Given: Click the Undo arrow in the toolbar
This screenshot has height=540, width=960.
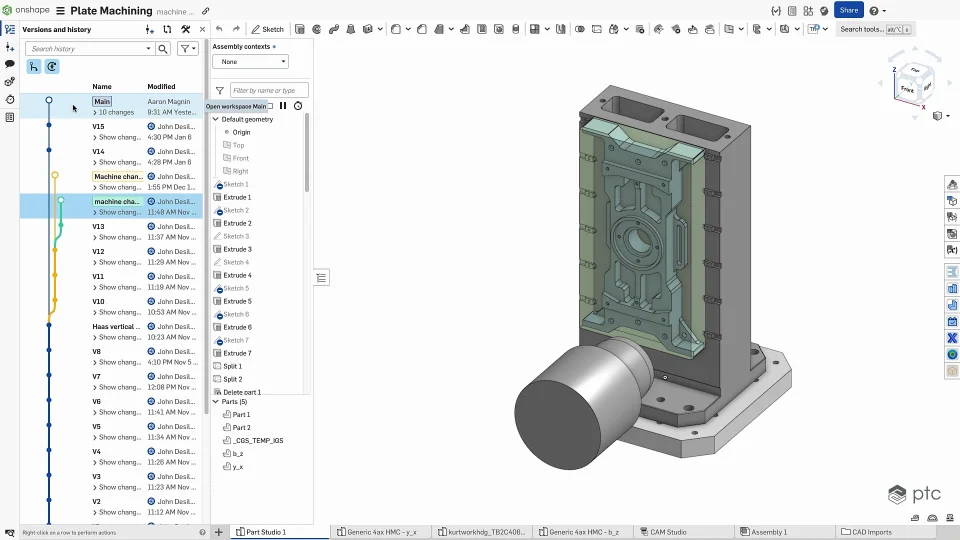Looking at the screenshot, I should [x=220, y=29].
